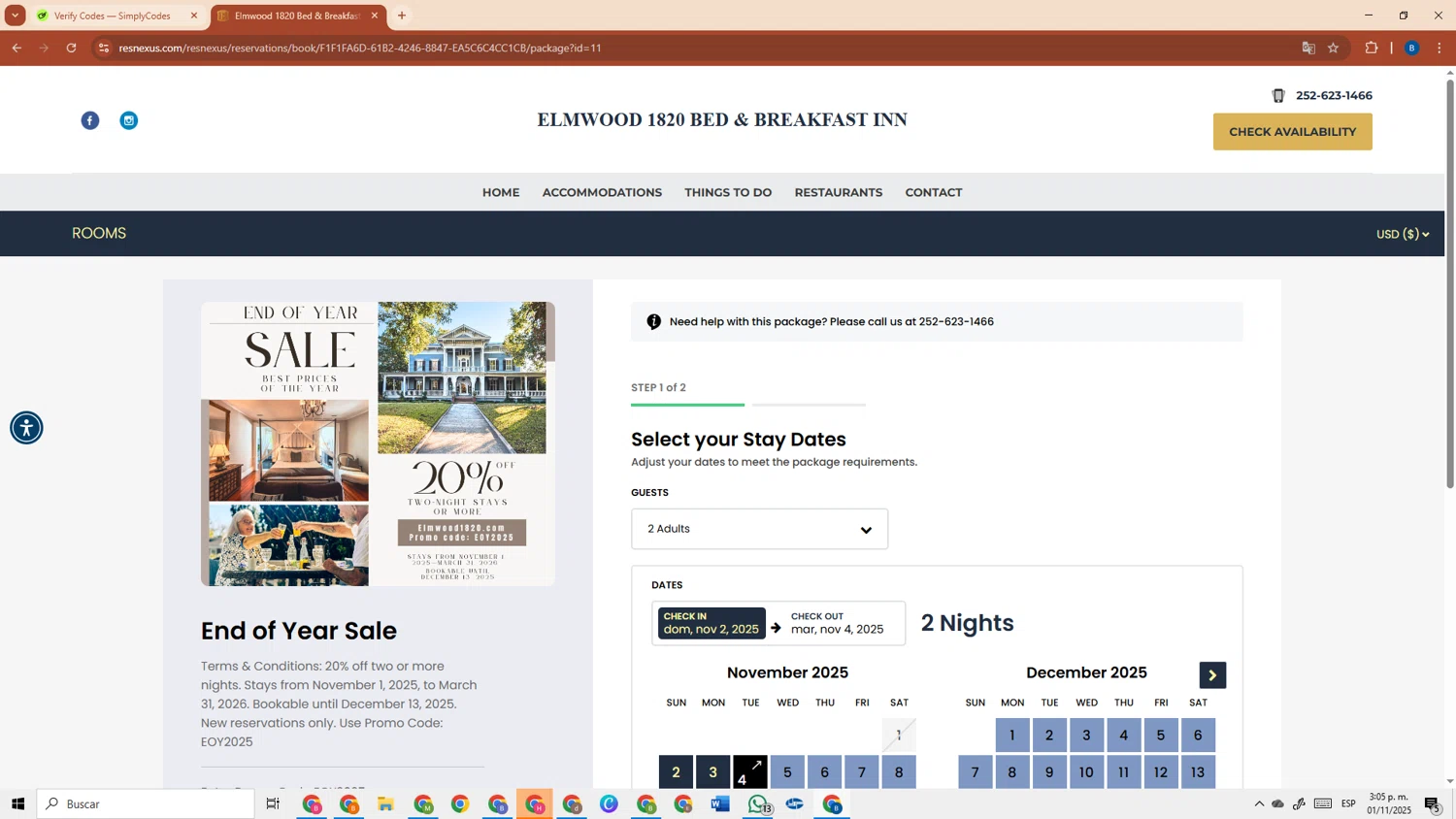Click the taskbar clock 3:05 p. m.
Image resolution: width=1456 pixels, height=819 pixels.
1389,803
